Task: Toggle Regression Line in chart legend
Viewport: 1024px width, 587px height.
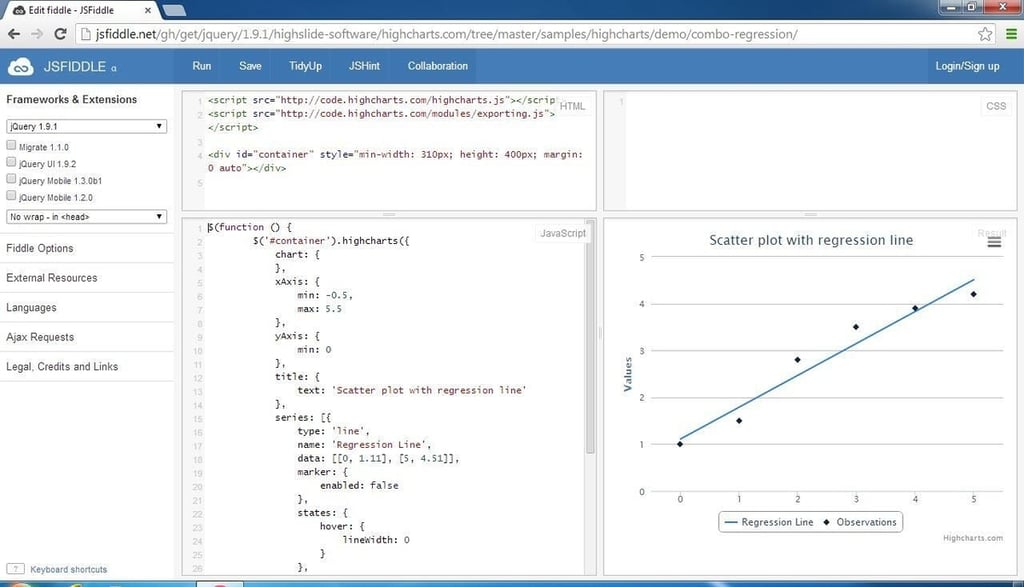Action: click(x=769, y=522)
